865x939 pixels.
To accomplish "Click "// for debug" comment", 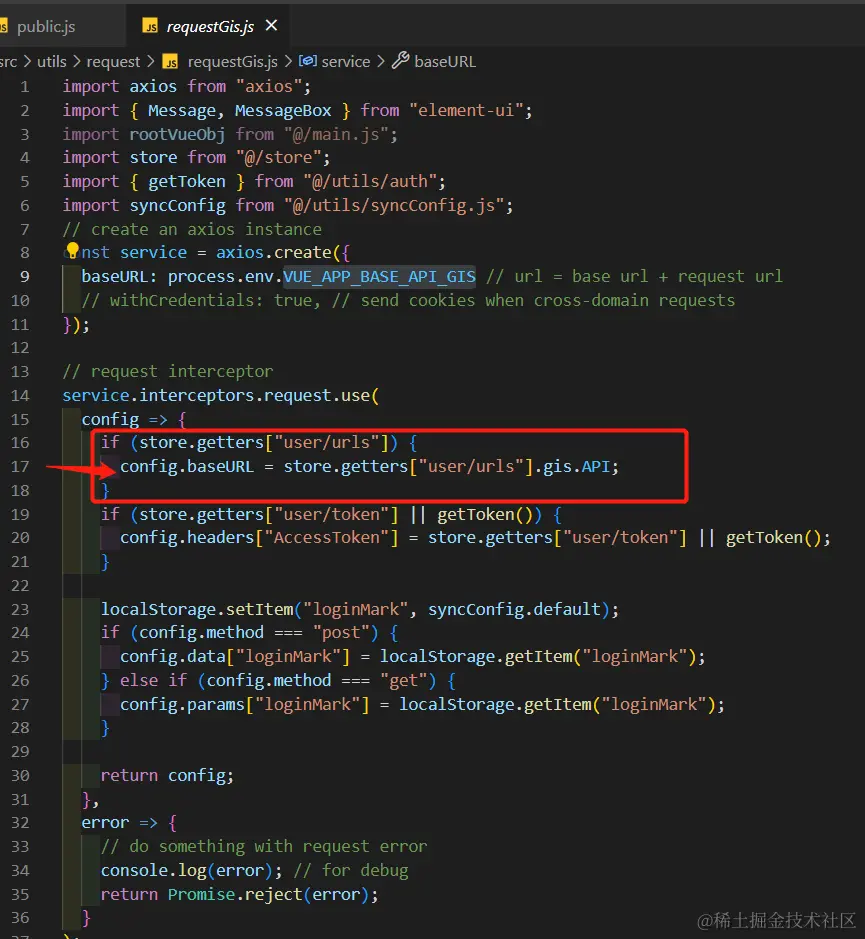I will point(350,870).
